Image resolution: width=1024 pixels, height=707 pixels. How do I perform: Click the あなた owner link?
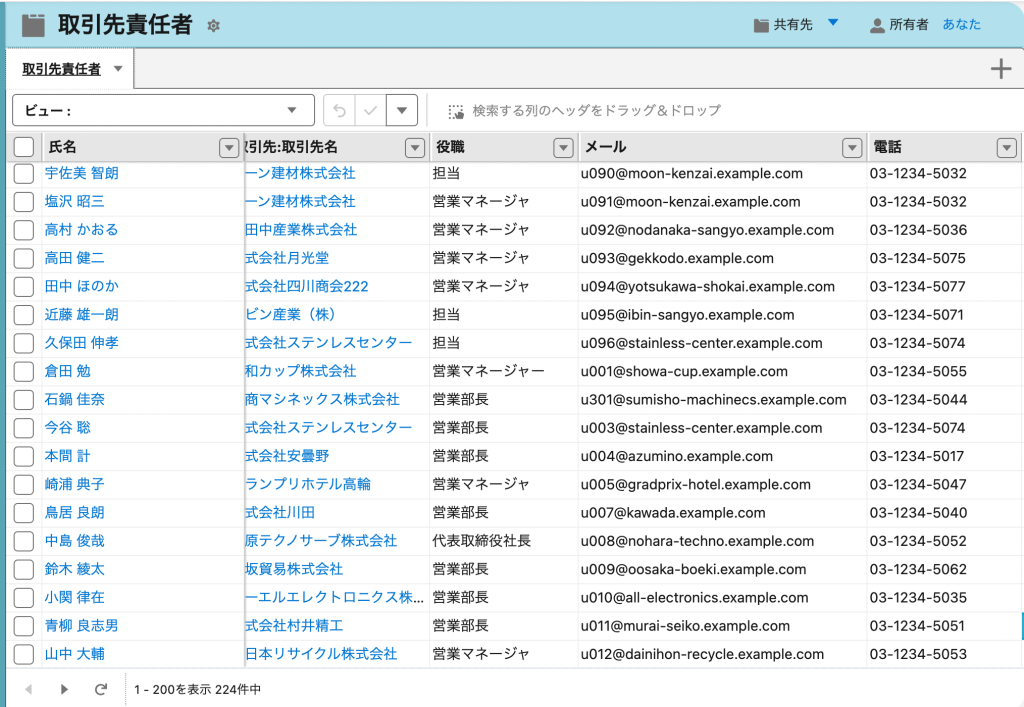pyautogui.click(x=961, y=25)
